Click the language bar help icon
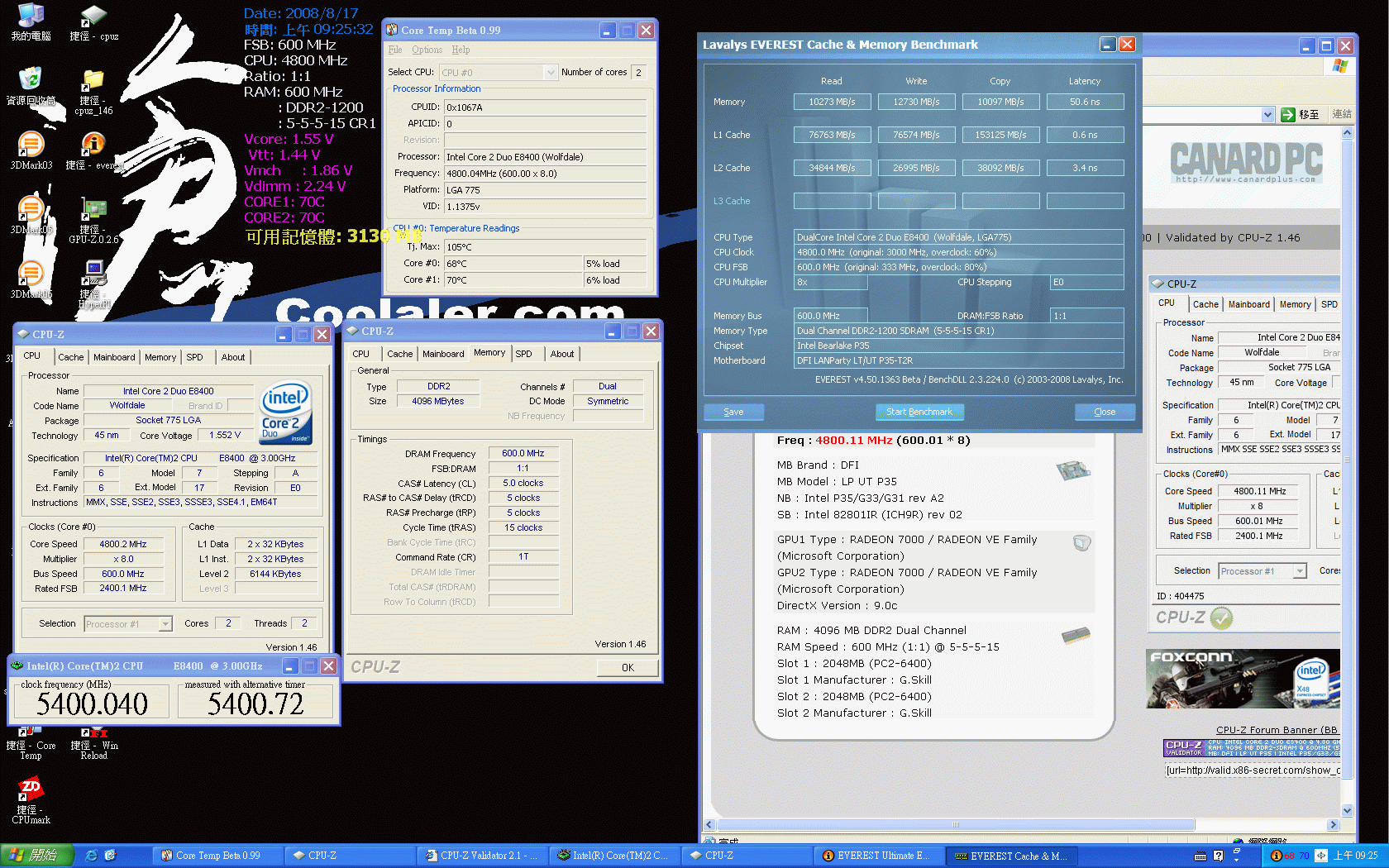This screenshot has height=868, width=1389. click(1218, 856)
